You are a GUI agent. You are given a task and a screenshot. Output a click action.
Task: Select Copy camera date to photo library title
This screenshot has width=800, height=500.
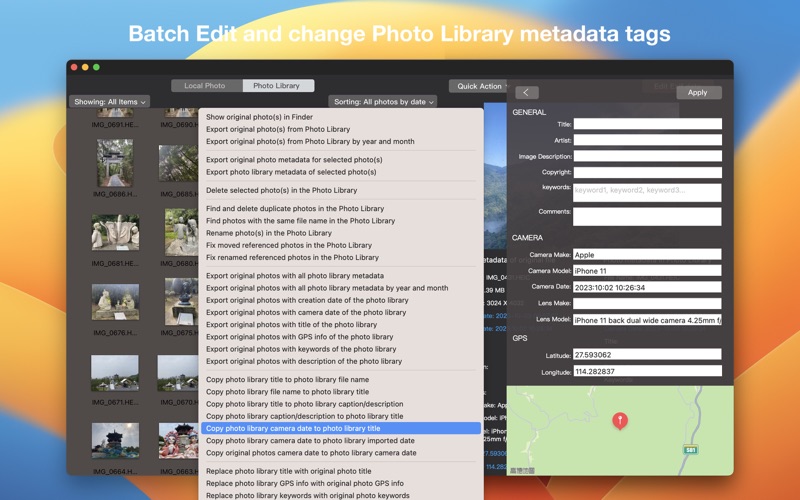point(341,429)
